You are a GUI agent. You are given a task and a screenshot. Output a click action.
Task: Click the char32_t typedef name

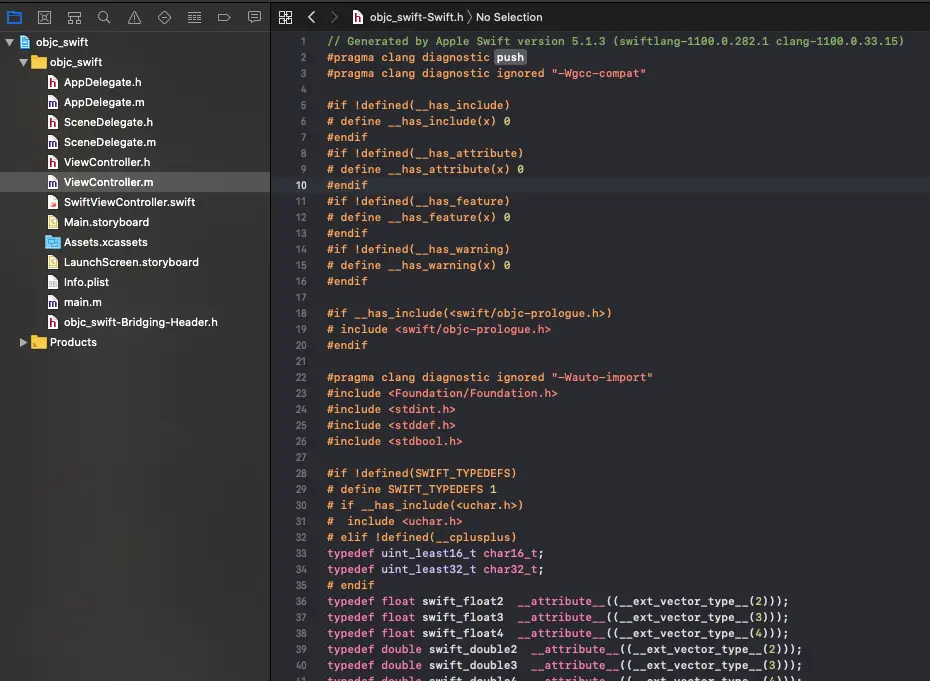tap(510, 569)
